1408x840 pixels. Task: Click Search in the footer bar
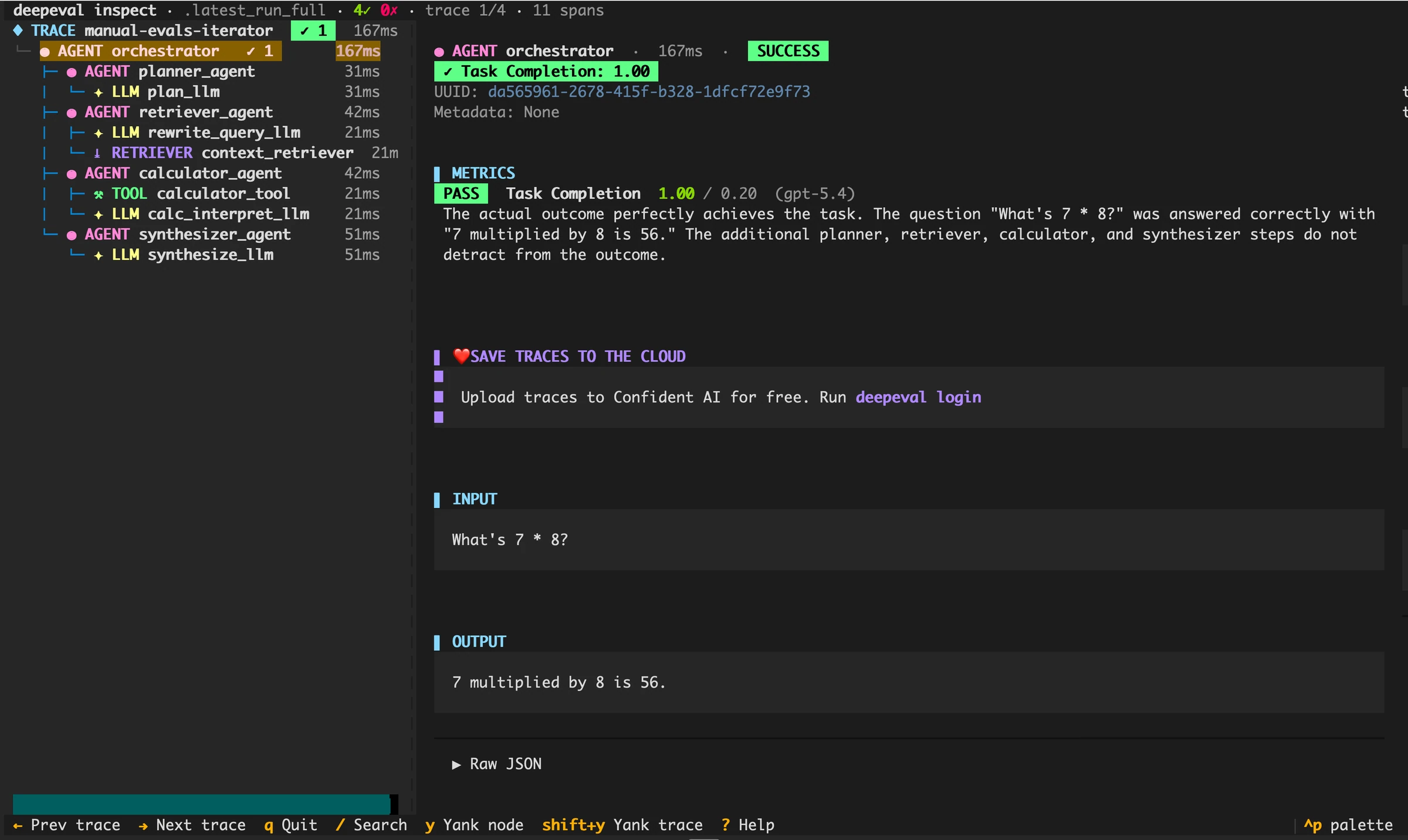[371, 825]
